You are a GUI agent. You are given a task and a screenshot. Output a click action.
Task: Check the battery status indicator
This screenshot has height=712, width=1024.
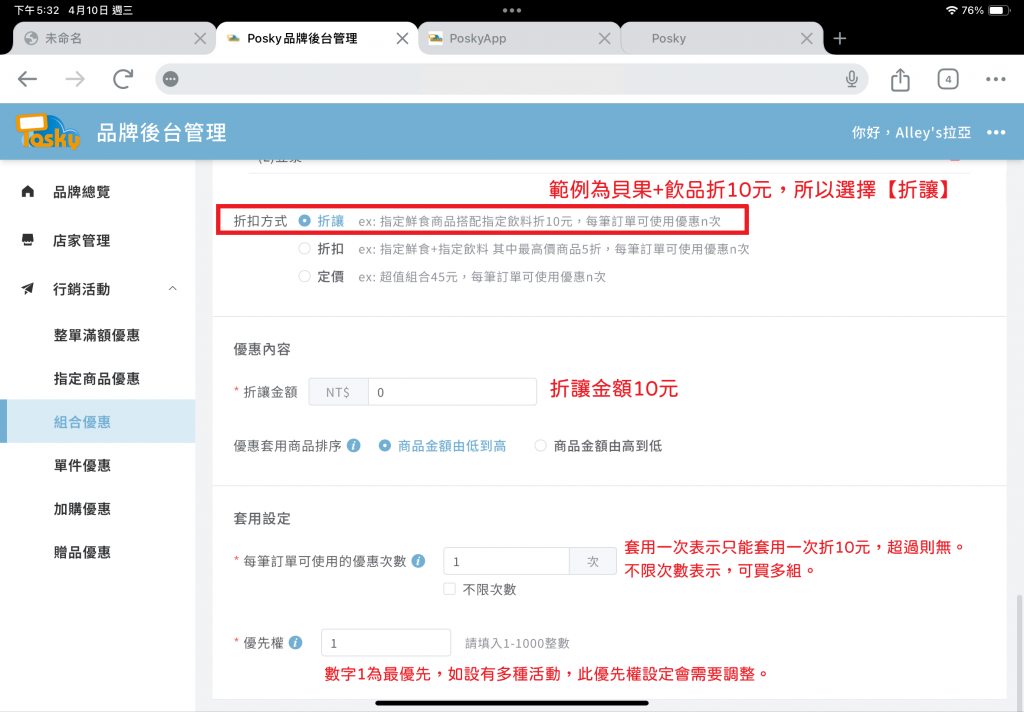click(999, 10)
